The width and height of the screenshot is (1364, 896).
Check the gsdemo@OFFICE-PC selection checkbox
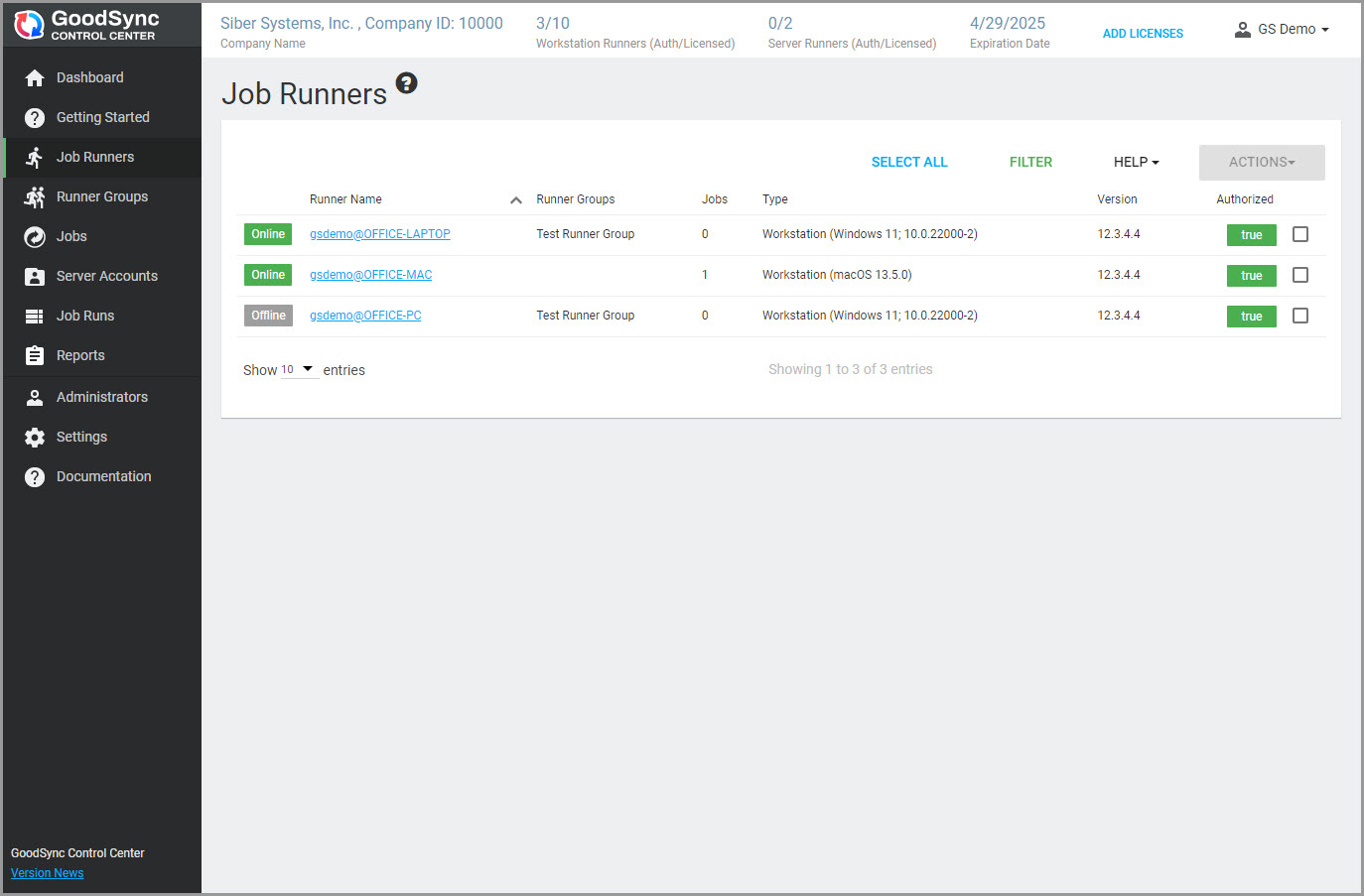click(x=1300, y=316)
